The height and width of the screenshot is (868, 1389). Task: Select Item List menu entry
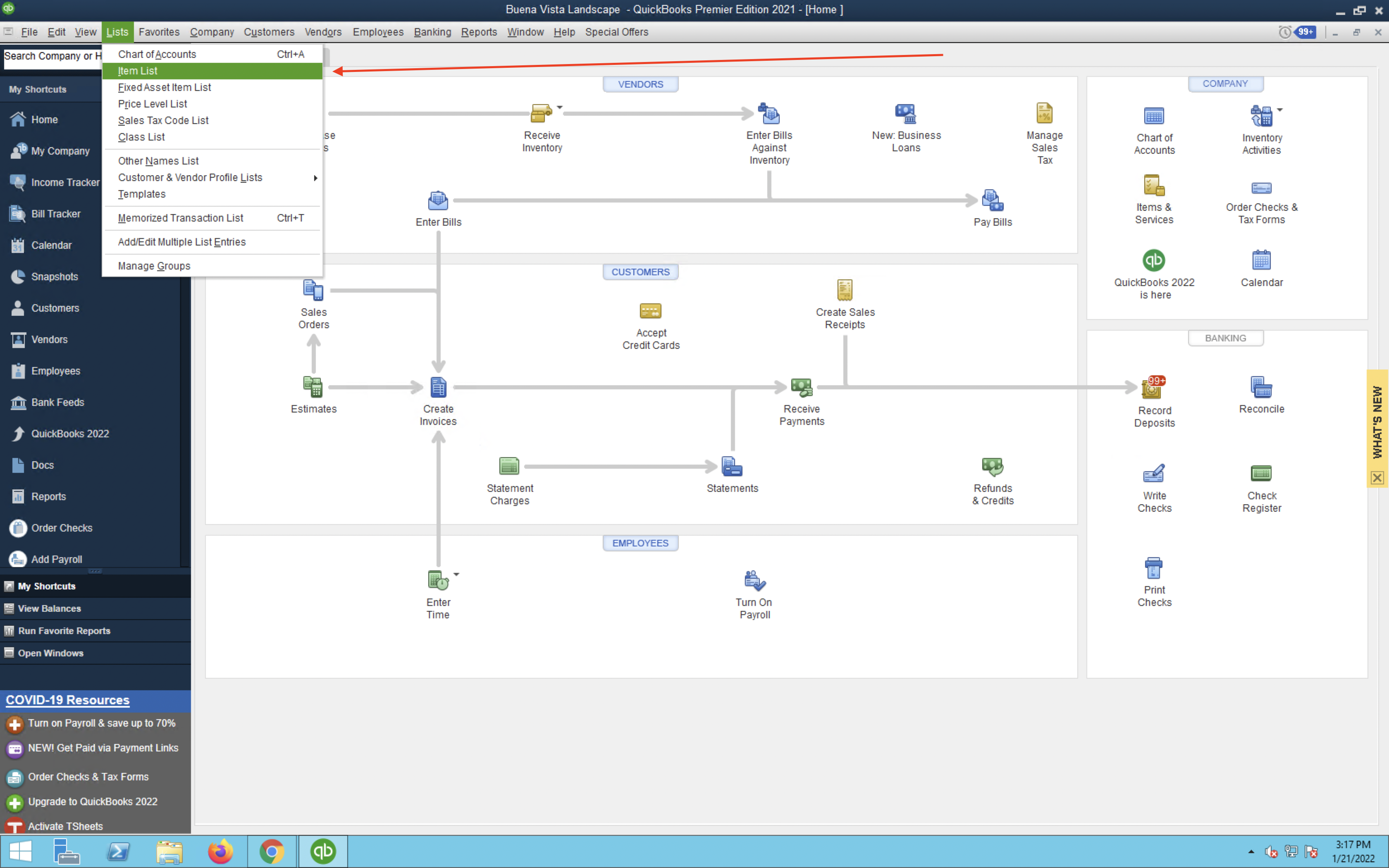click(x=212, y=71)
